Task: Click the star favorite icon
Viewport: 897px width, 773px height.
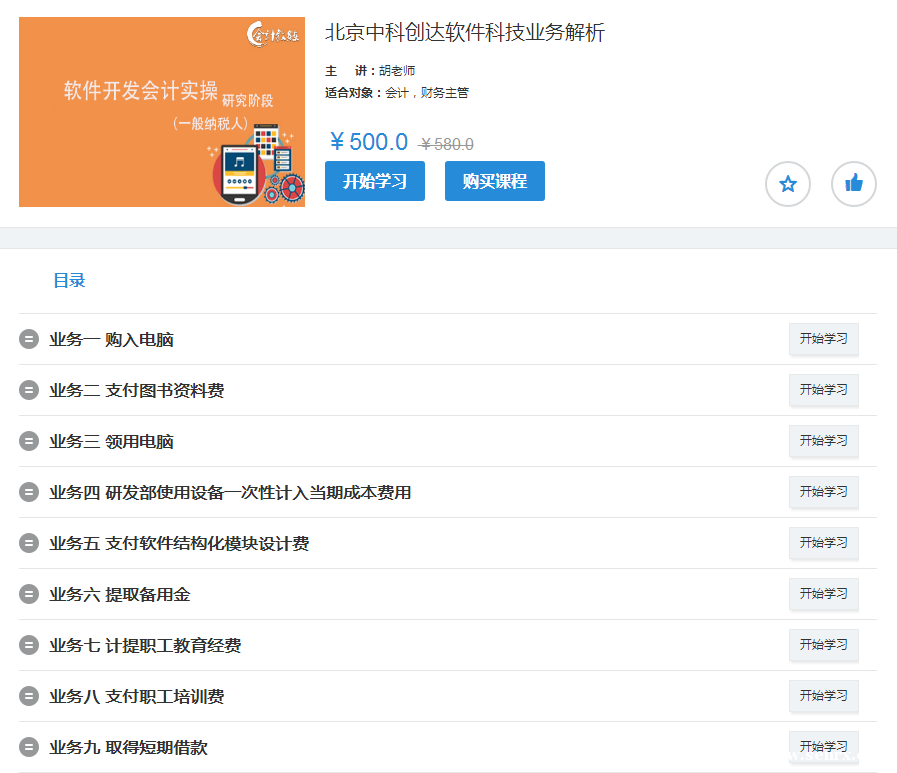Action: pyautogui.click(x=787, y=184)
